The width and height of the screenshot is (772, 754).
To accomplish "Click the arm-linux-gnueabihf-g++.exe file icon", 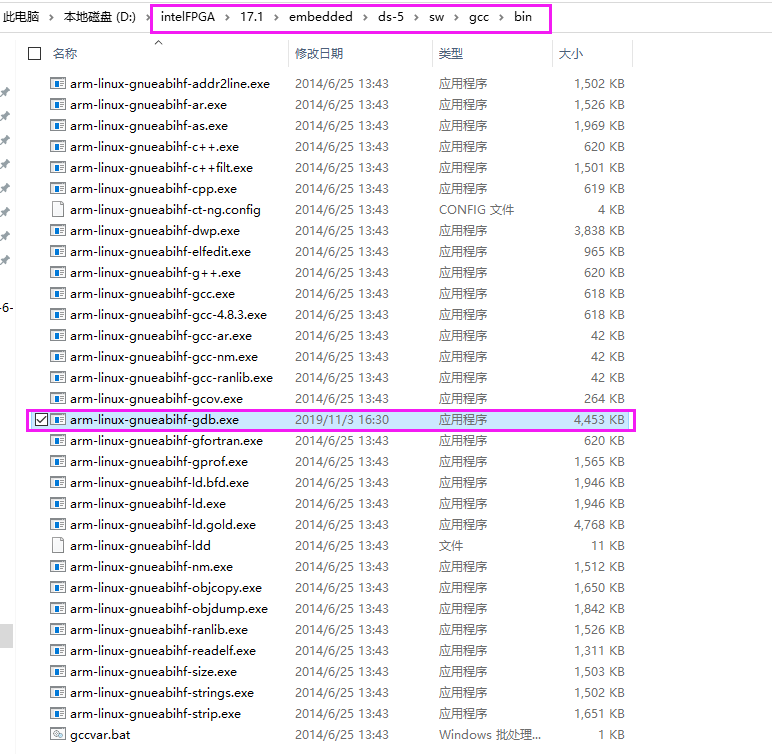I will (58, 272).
